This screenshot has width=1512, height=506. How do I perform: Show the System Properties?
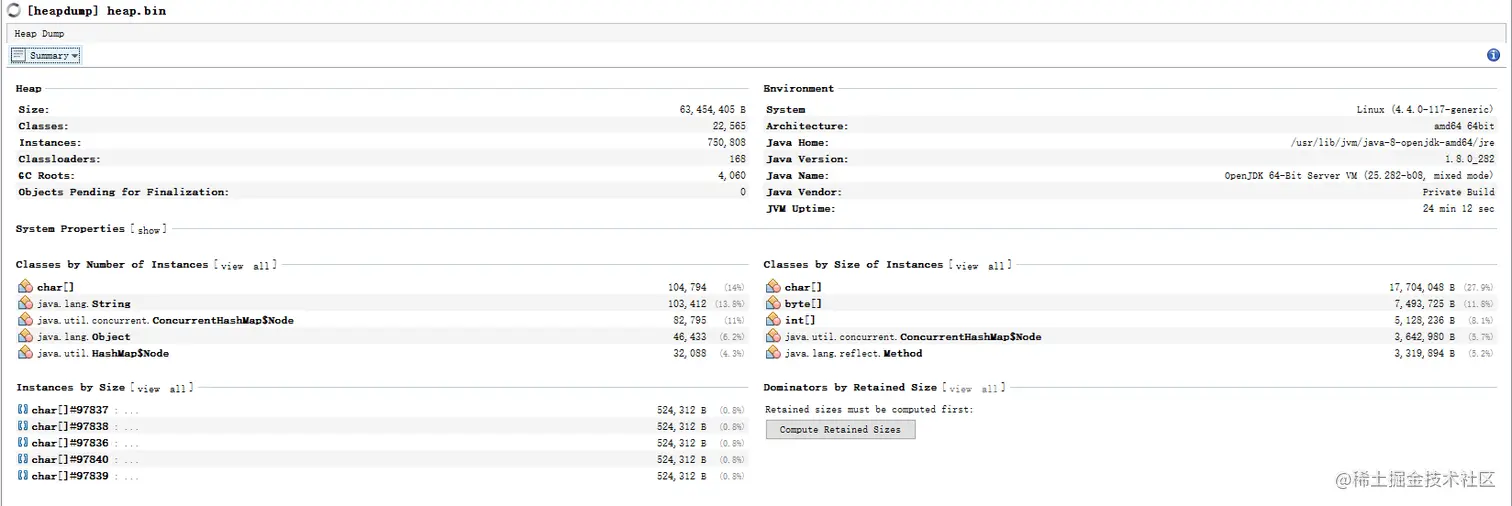click(x=149, y=230)
